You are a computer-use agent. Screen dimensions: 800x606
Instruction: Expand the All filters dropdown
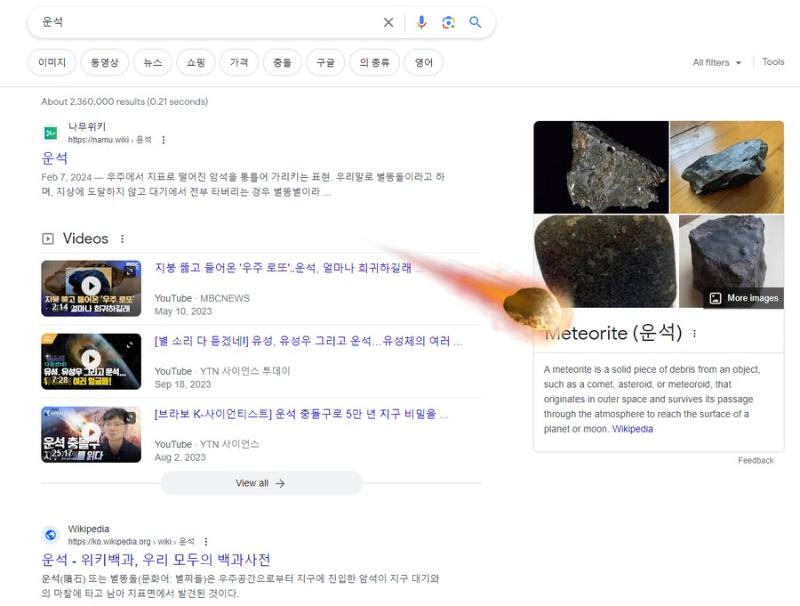(717, 63)
